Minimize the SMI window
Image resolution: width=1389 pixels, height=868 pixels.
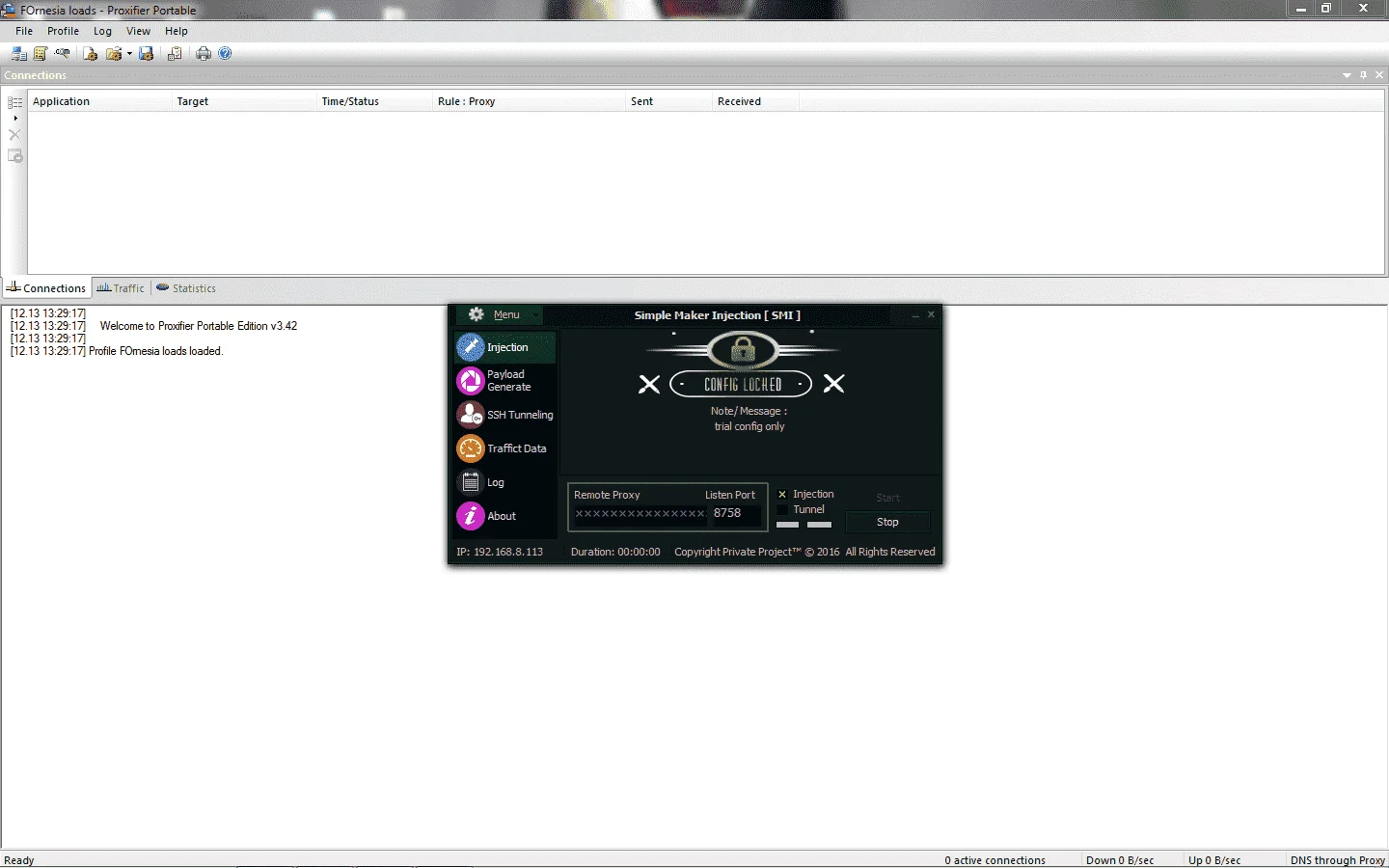pyautogui.click(x=915, y=315)
